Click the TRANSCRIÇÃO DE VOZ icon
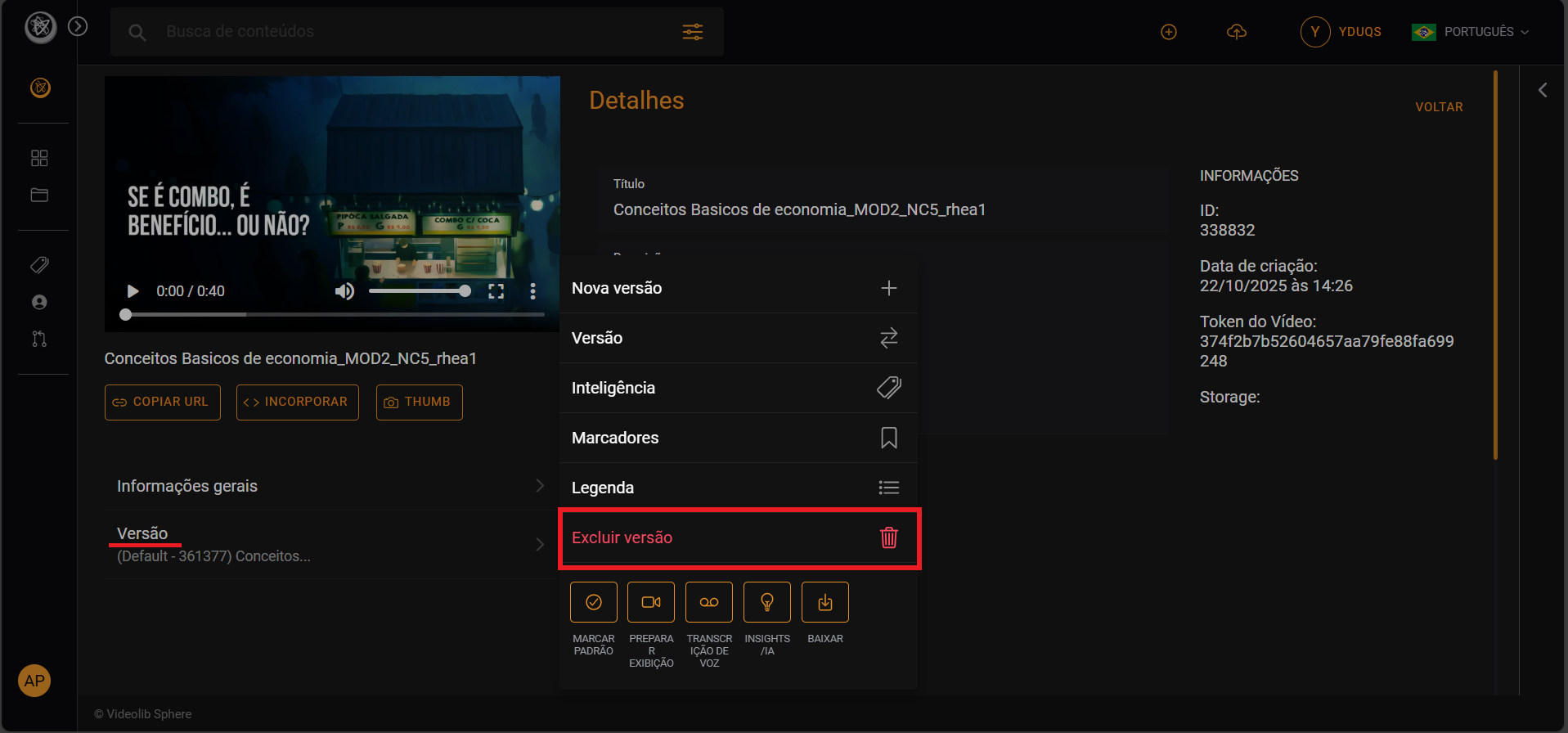Viewport: 1568px width, 733px height. pyautogui.click(x=709, y=602)
